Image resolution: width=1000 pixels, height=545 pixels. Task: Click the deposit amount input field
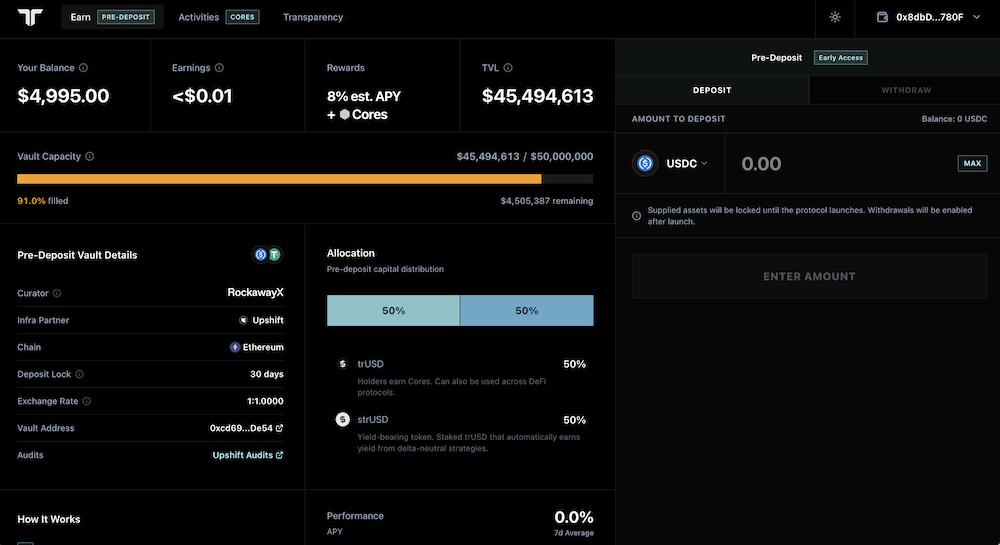845,163
